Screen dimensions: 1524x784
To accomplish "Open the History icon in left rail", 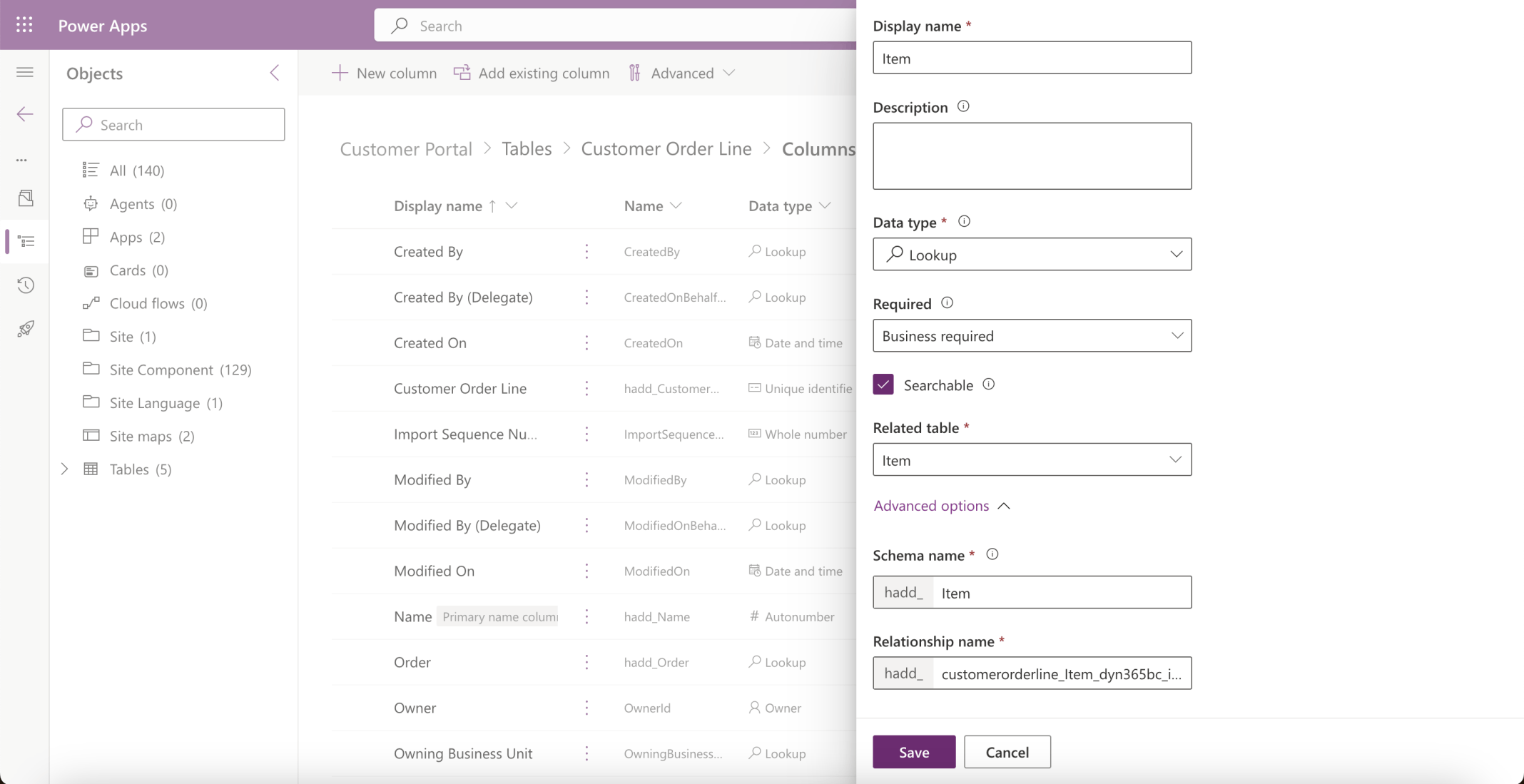I will point(26,285).
